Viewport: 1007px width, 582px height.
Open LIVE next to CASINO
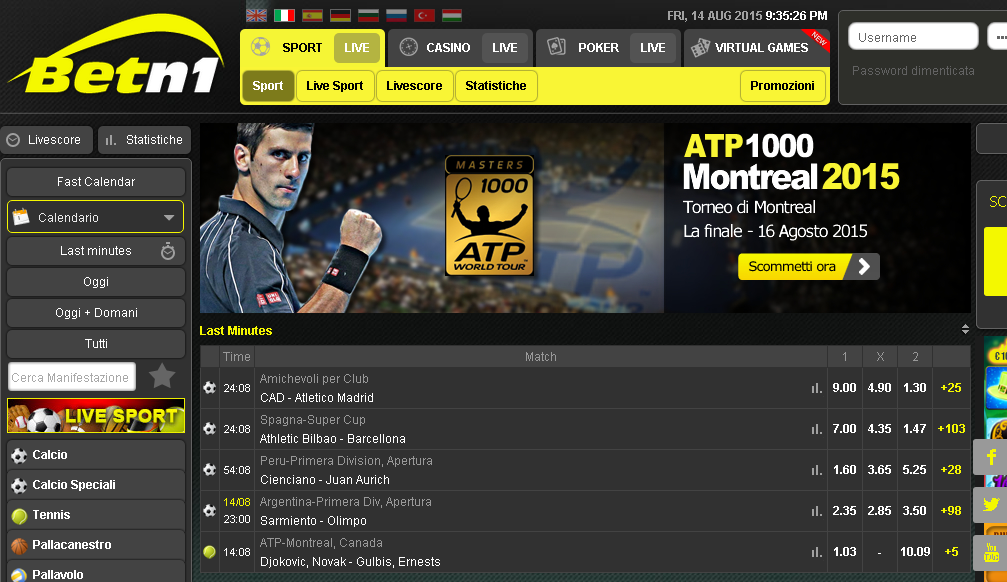tap(505, 48)
